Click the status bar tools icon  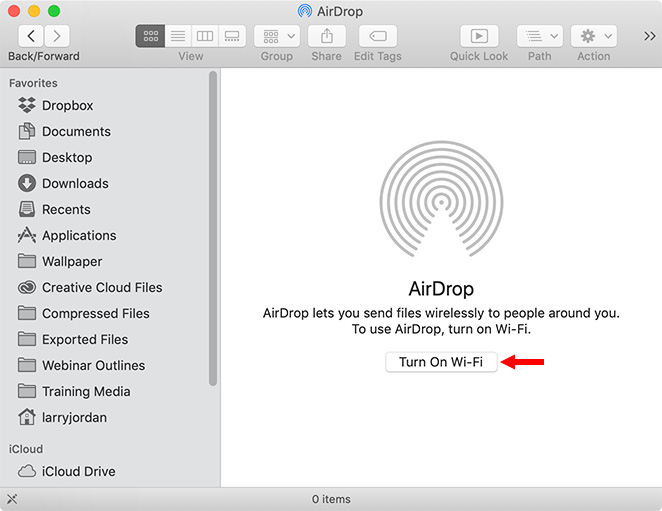pos(12,499)
